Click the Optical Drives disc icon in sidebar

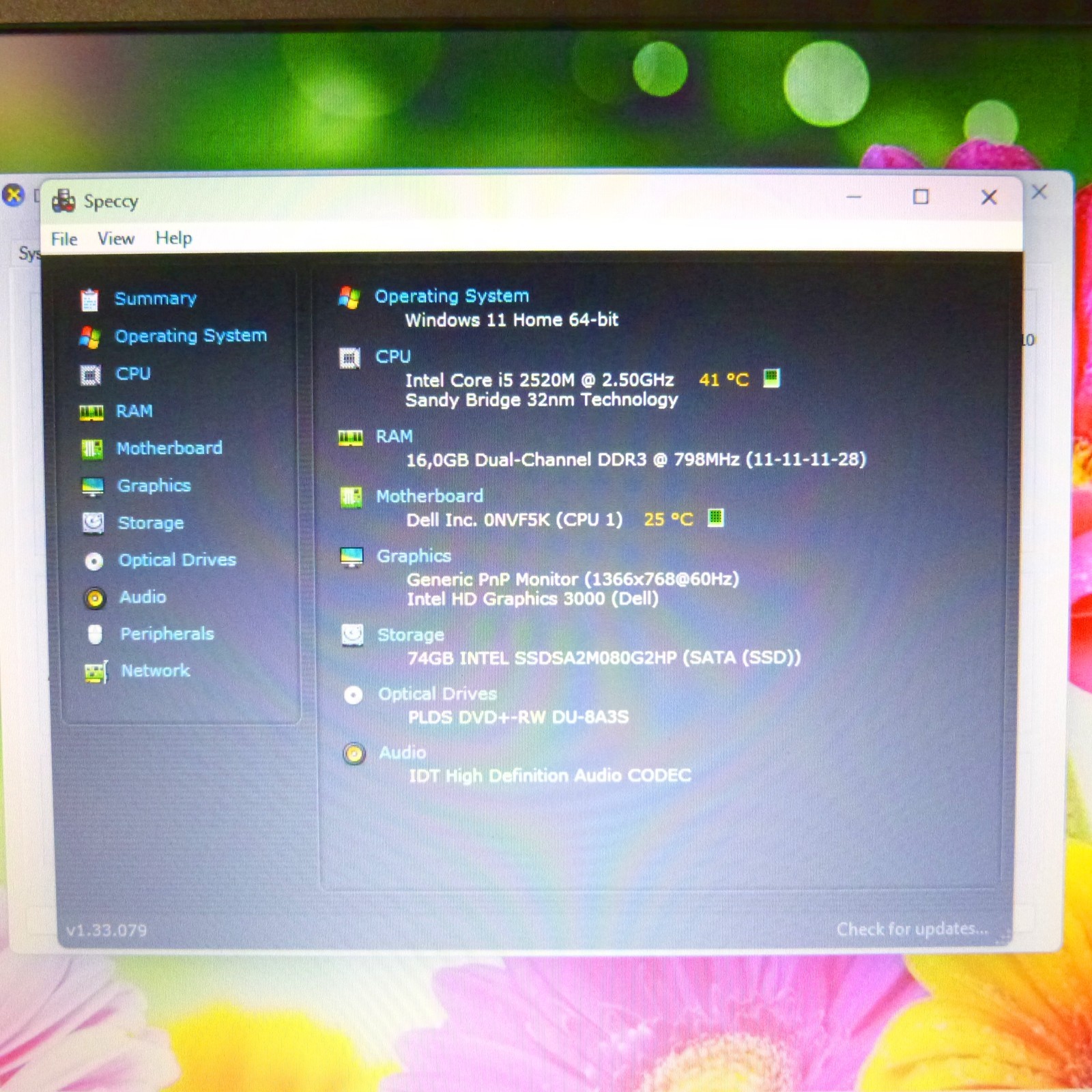(94, 561)
